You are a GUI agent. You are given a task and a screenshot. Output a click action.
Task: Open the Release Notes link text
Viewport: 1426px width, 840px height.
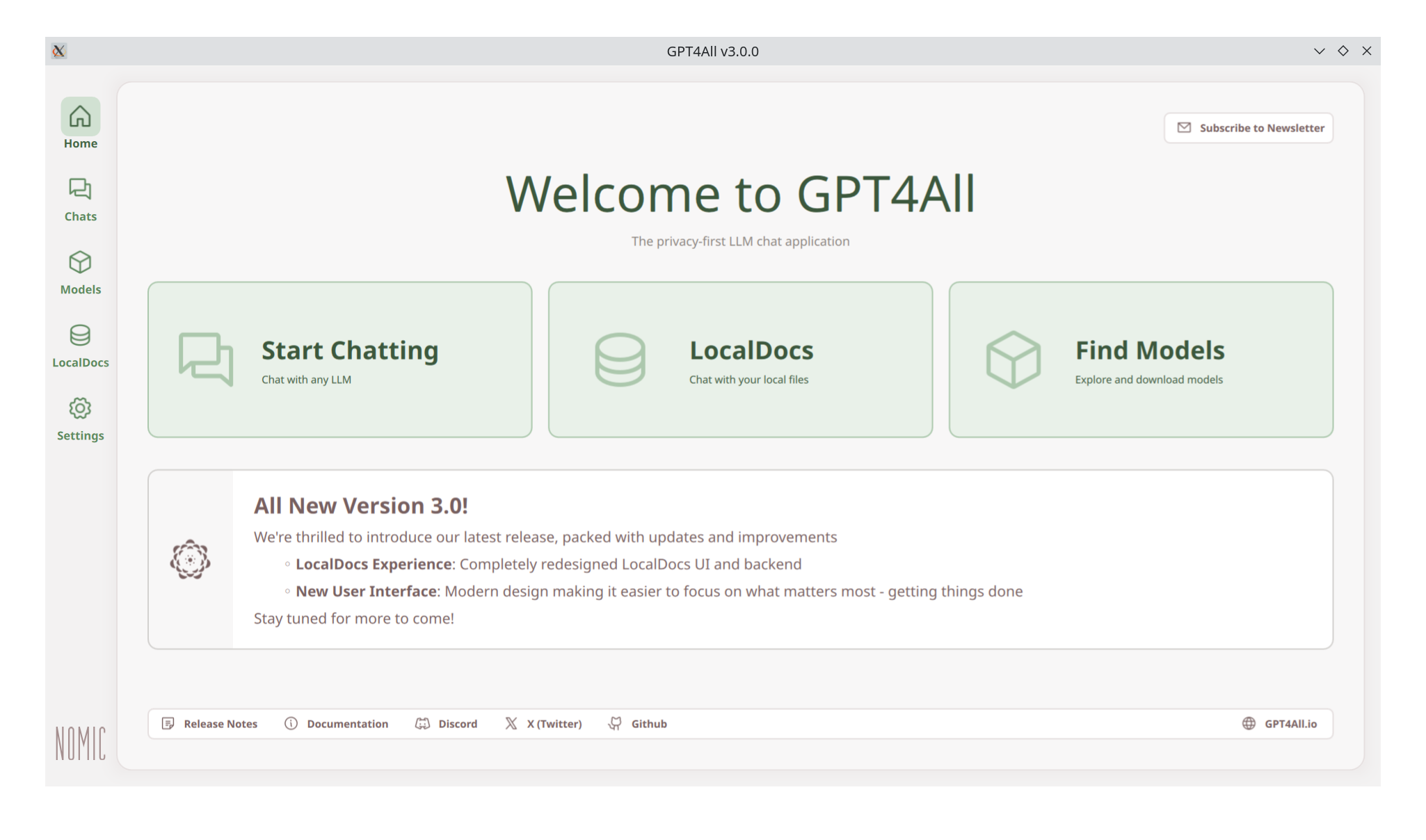(x=221, y=724)
